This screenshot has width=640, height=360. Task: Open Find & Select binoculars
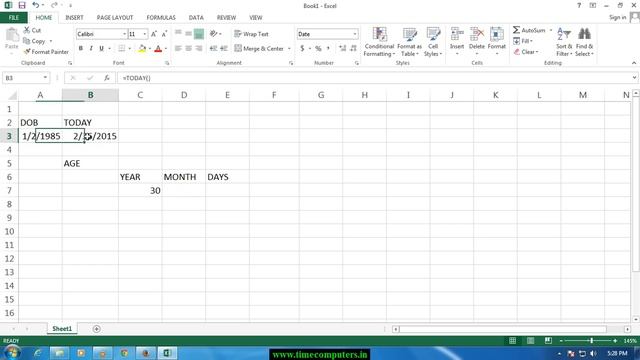pyautogui.click(x=584, y=42)
